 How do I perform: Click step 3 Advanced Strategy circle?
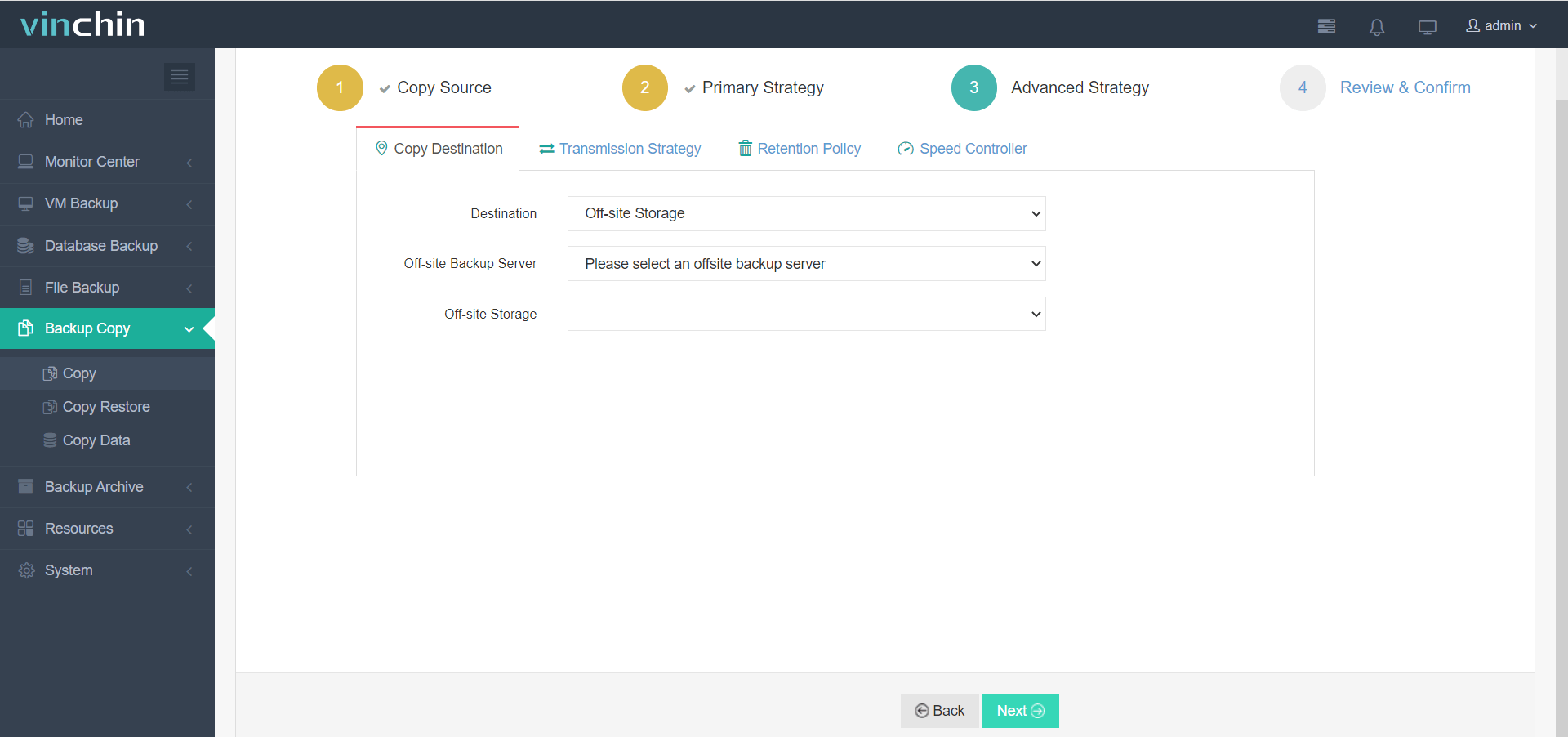tap(974, 87)
